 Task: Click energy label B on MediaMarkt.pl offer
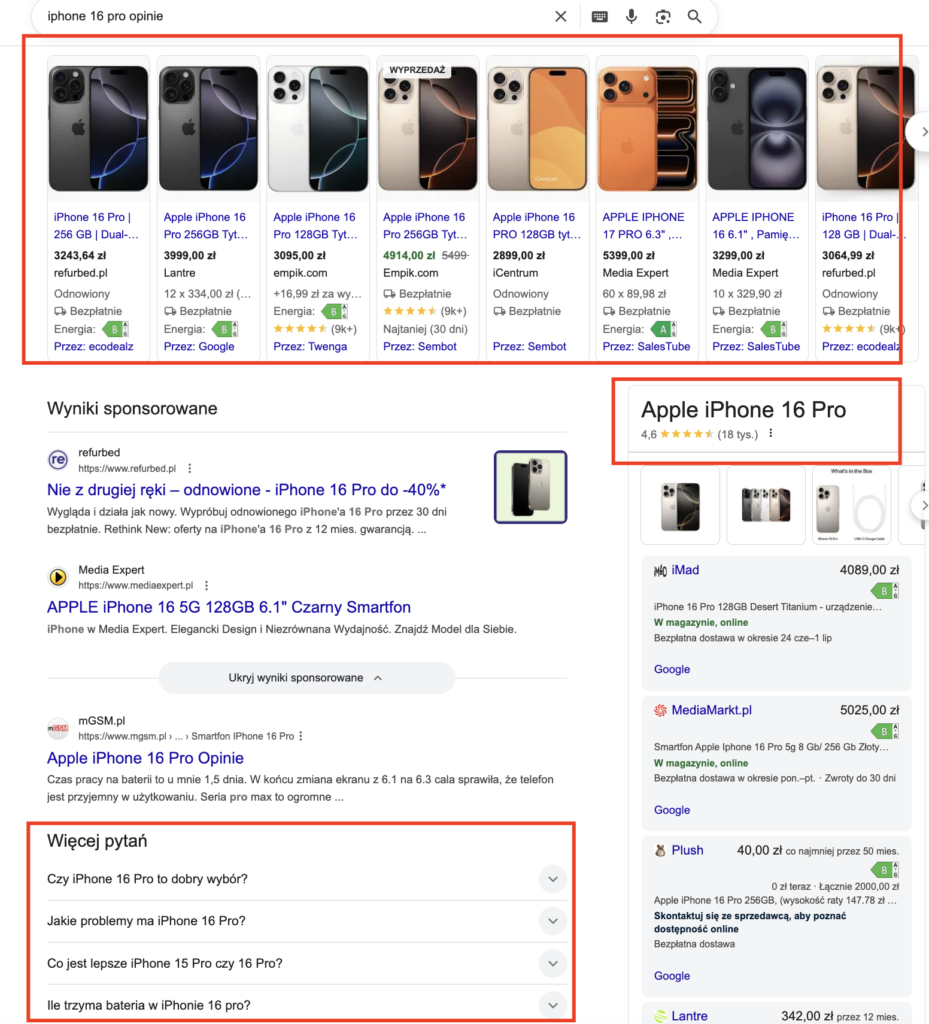[x=885, y=731]
